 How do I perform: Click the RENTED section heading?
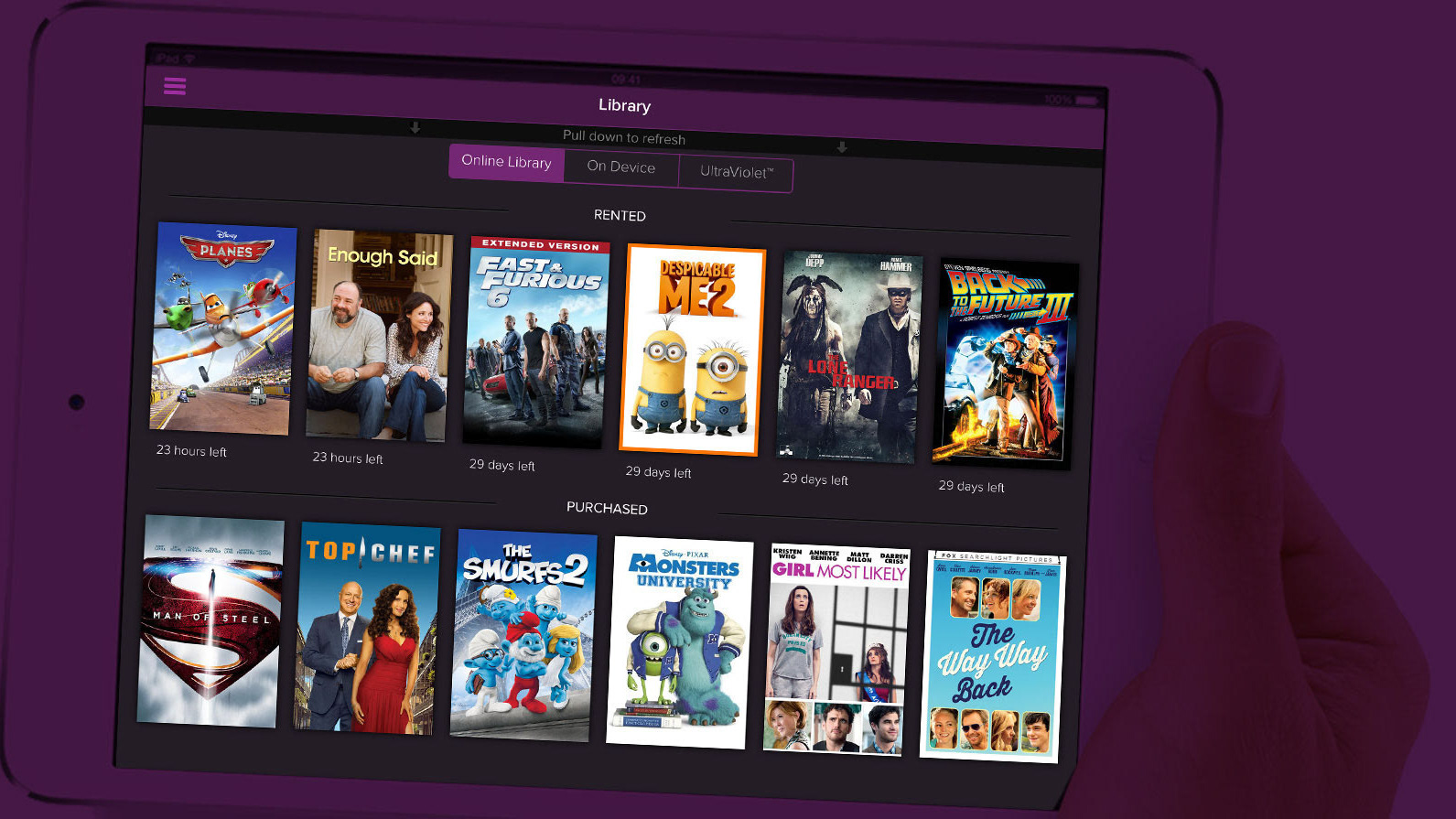click(620, 215)
